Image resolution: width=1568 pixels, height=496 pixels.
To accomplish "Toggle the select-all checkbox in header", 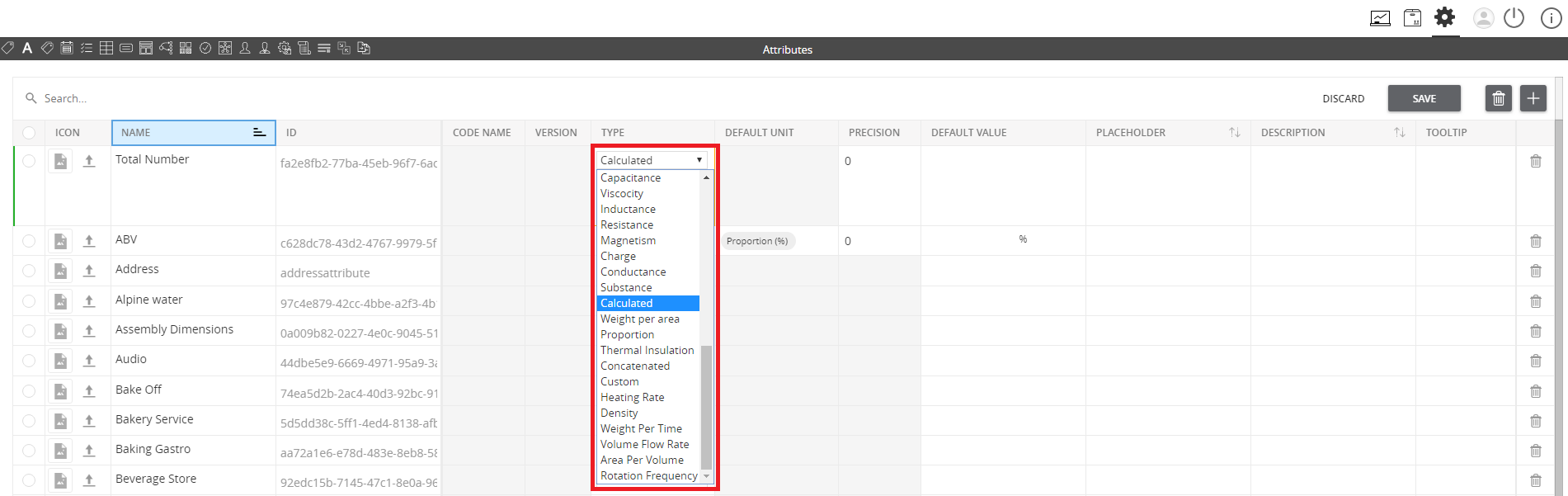I will (29, 133).
